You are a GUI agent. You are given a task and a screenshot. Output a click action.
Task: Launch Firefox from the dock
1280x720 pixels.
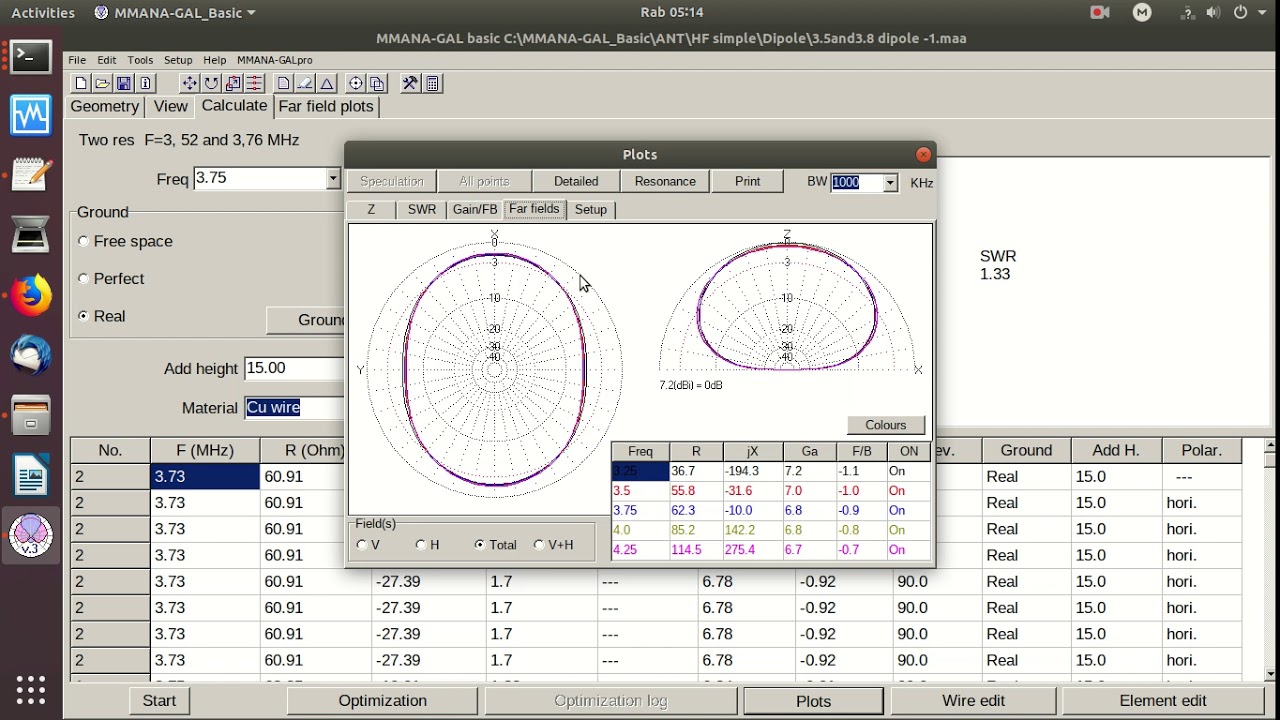30,296
